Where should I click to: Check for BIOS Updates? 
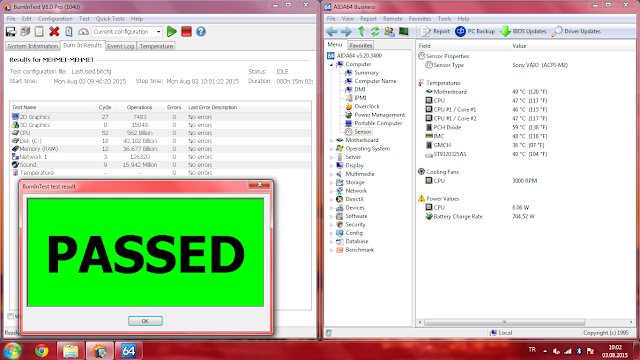523,31
